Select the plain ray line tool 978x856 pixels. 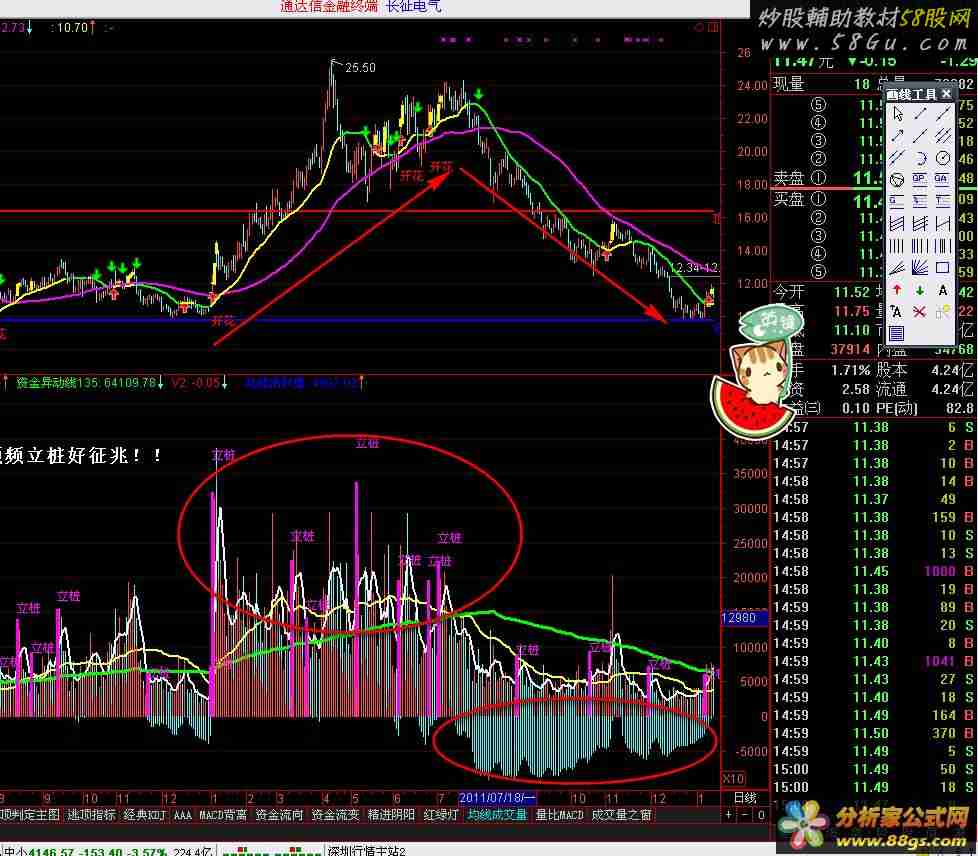[920, 136]
